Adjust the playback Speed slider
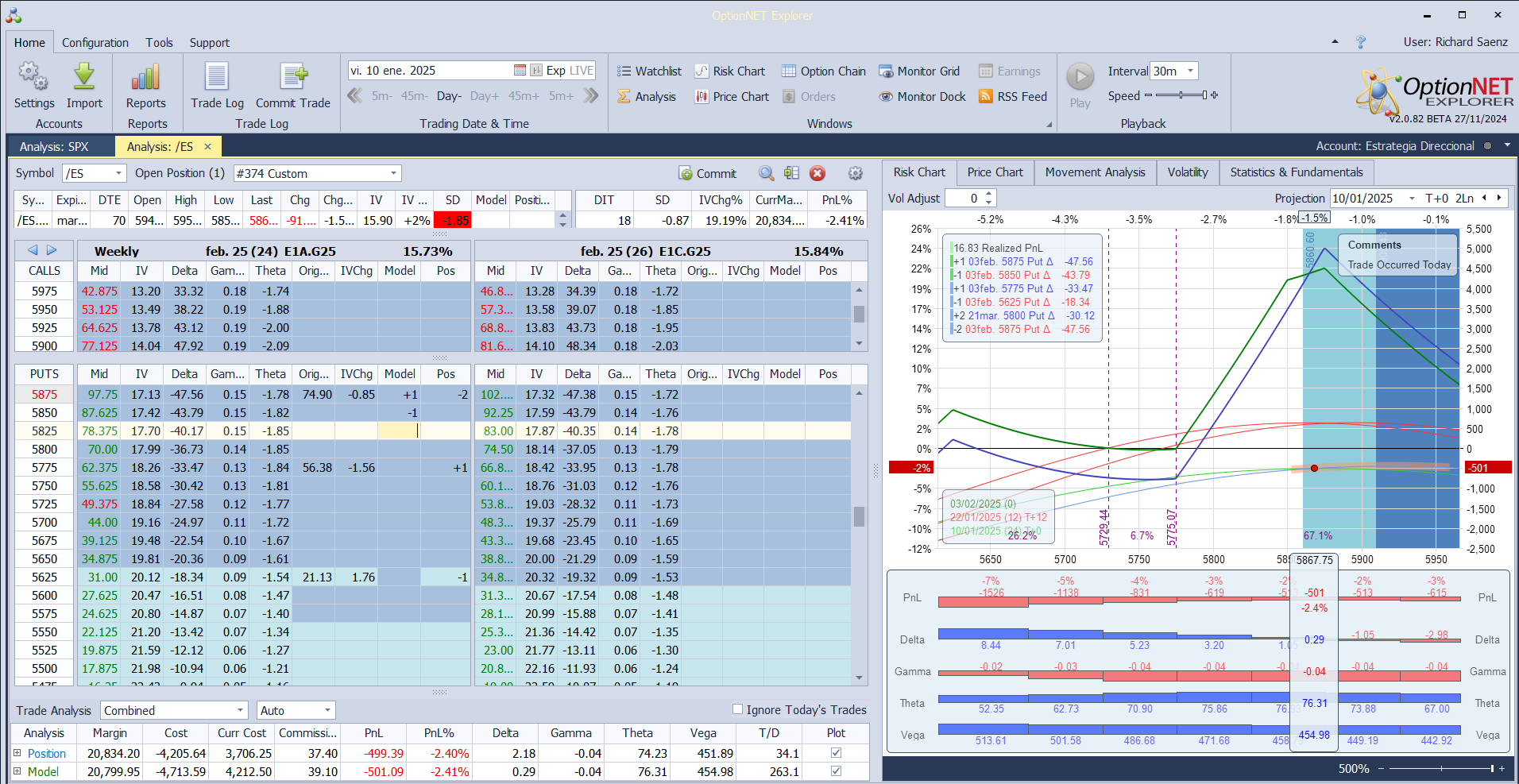Screen dimensions: 1519x784 (x=1181, y=96)
